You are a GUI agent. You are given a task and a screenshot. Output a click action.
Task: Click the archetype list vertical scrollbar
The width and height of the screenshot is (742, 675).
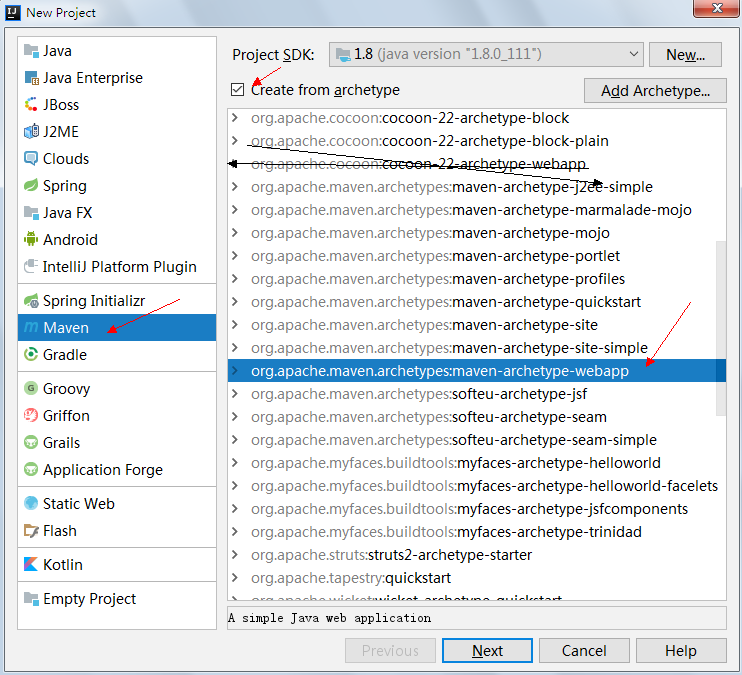pos(721,328)
